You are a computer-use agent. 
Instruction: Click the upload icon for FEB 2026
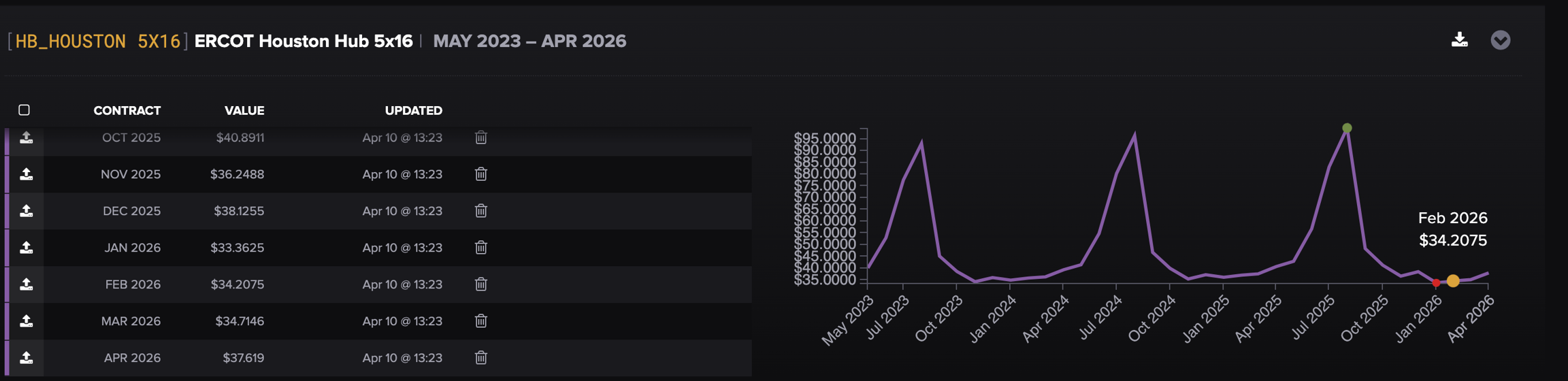(27, 284)
